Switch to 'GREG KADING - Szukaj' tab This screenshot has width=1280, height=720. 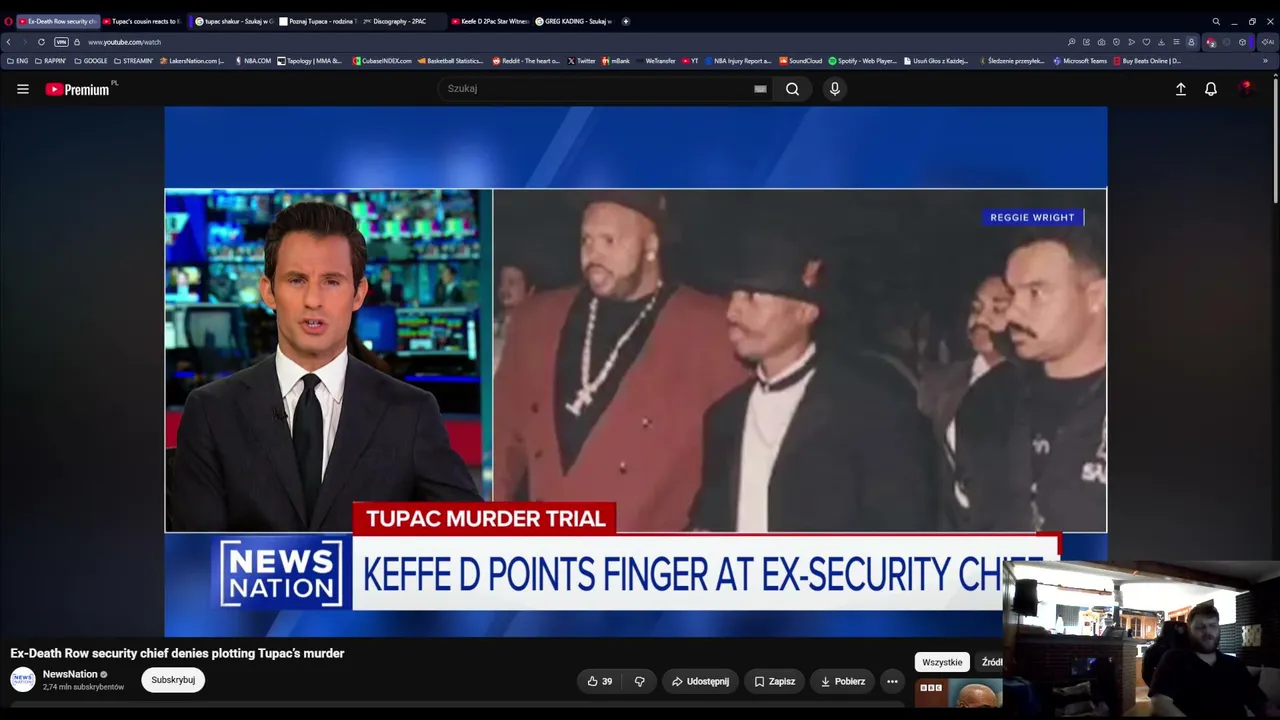click(x=574, y=21)
